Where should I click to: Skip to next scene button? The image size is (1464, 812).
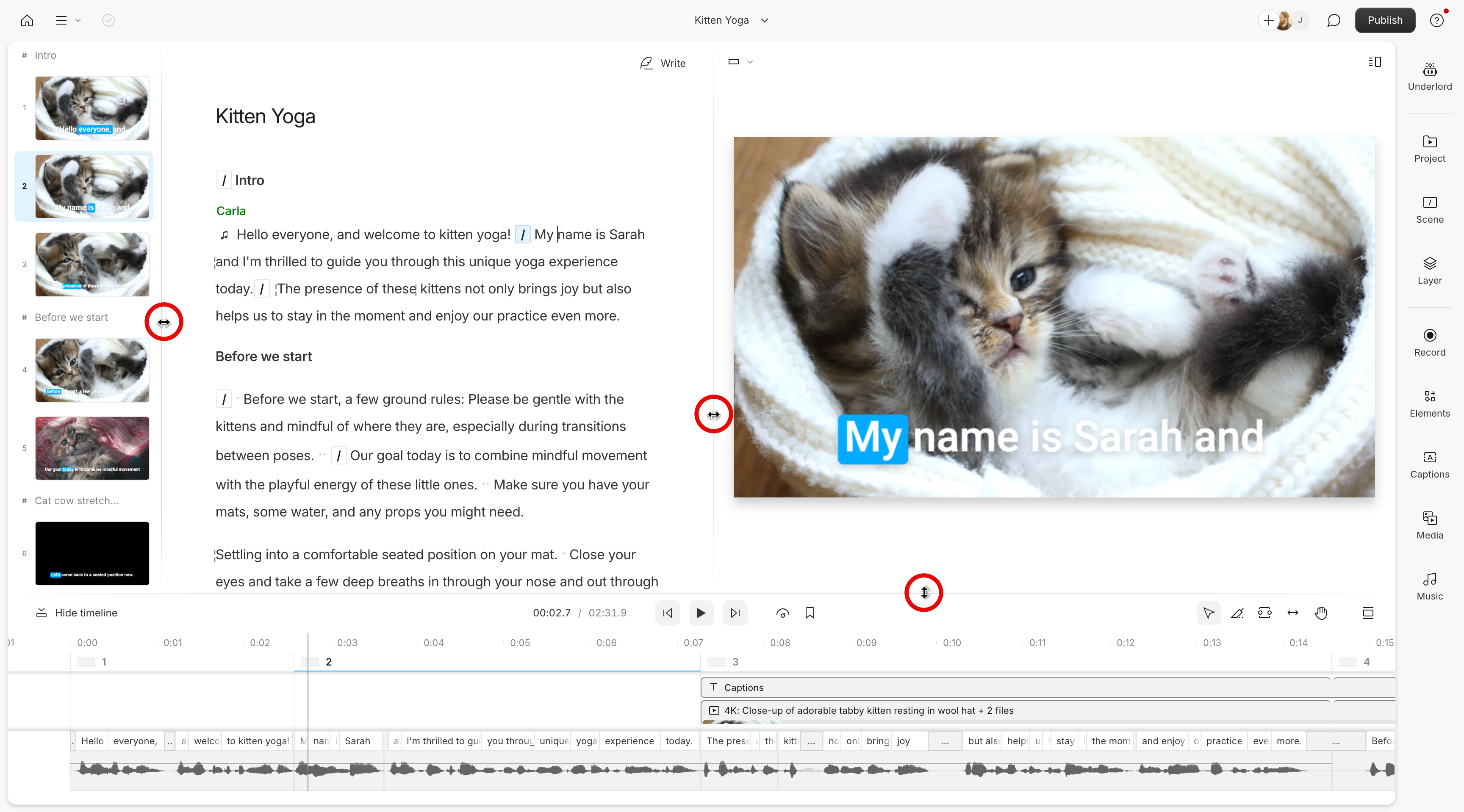[735, 613]
